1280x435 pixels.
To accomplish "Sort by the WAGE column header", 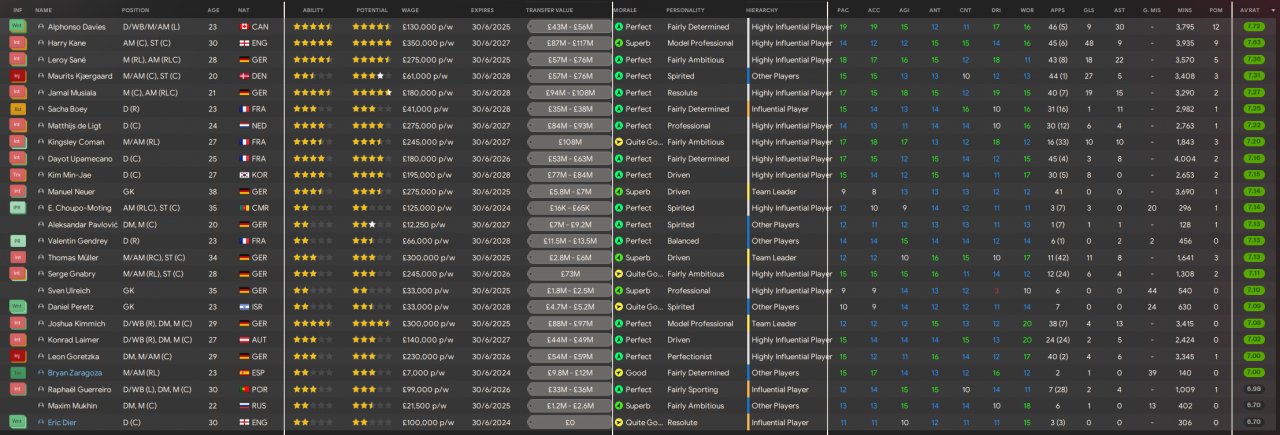I will pos(410,9).
